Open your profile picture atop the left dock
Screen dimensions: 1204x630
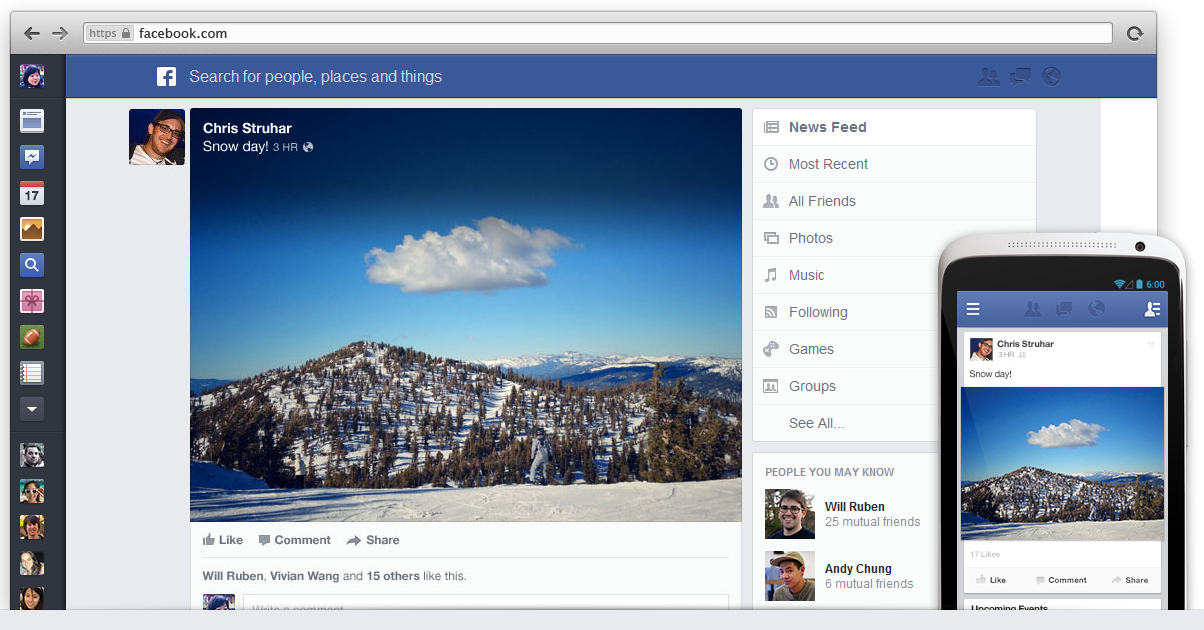pyautogui.click(x=32, y=76)
